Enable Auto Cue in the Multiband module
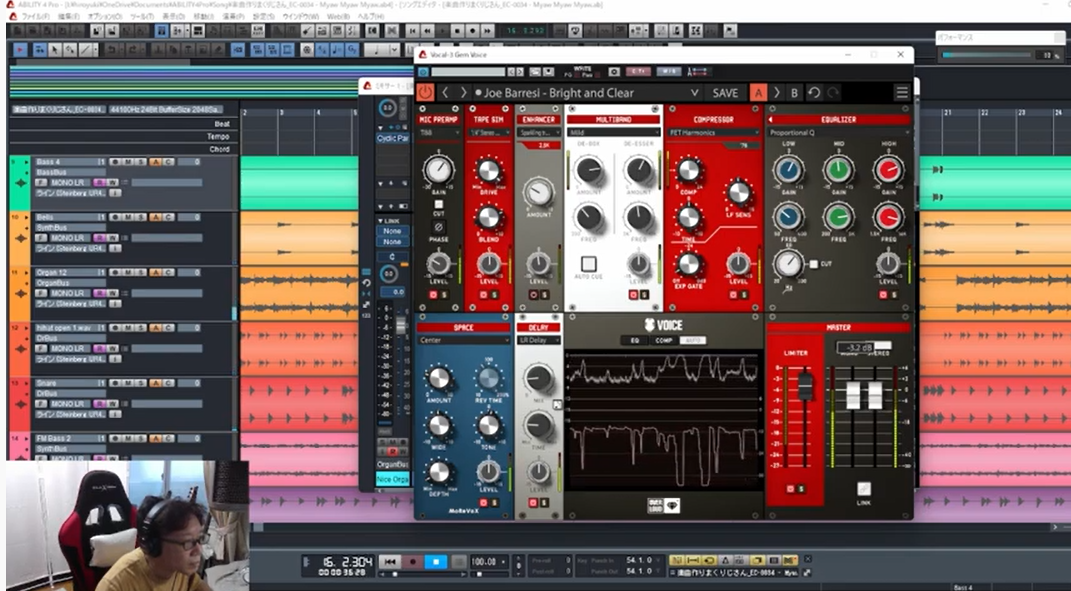 tap(588, 264)
